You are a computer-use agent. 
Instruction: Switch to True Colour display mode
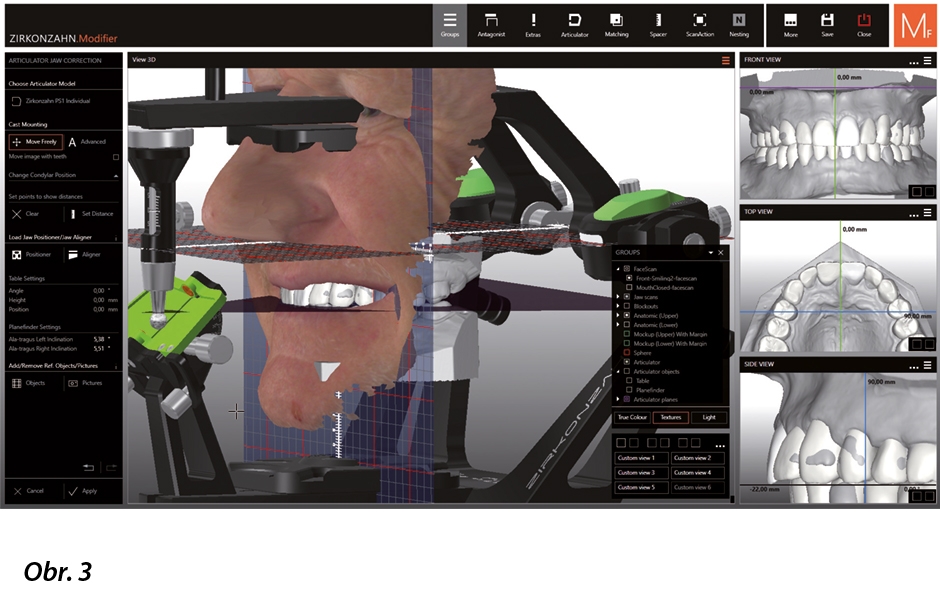(x=632, y=418)
